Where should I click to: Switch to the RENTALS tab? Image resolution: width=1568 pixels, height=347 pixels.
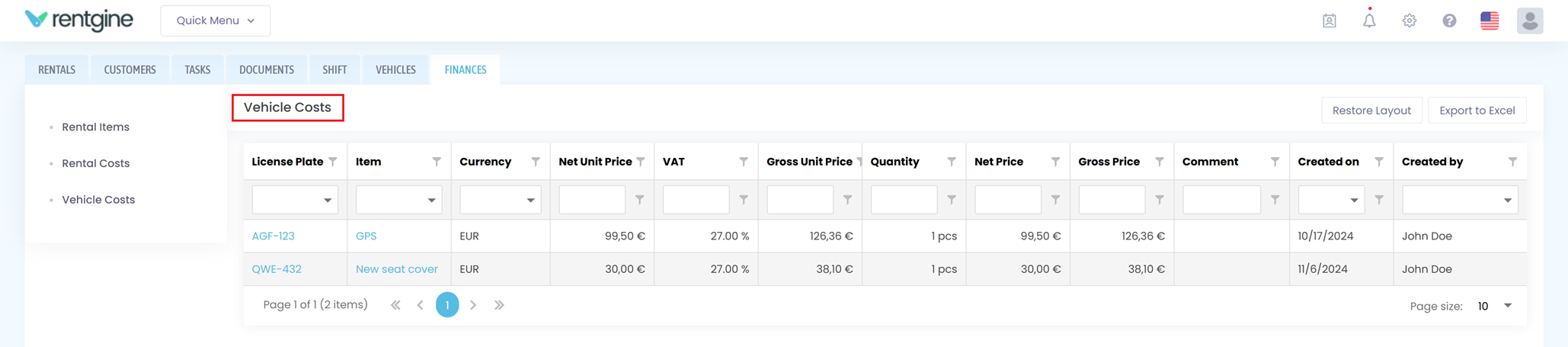(x=56, y=69)
